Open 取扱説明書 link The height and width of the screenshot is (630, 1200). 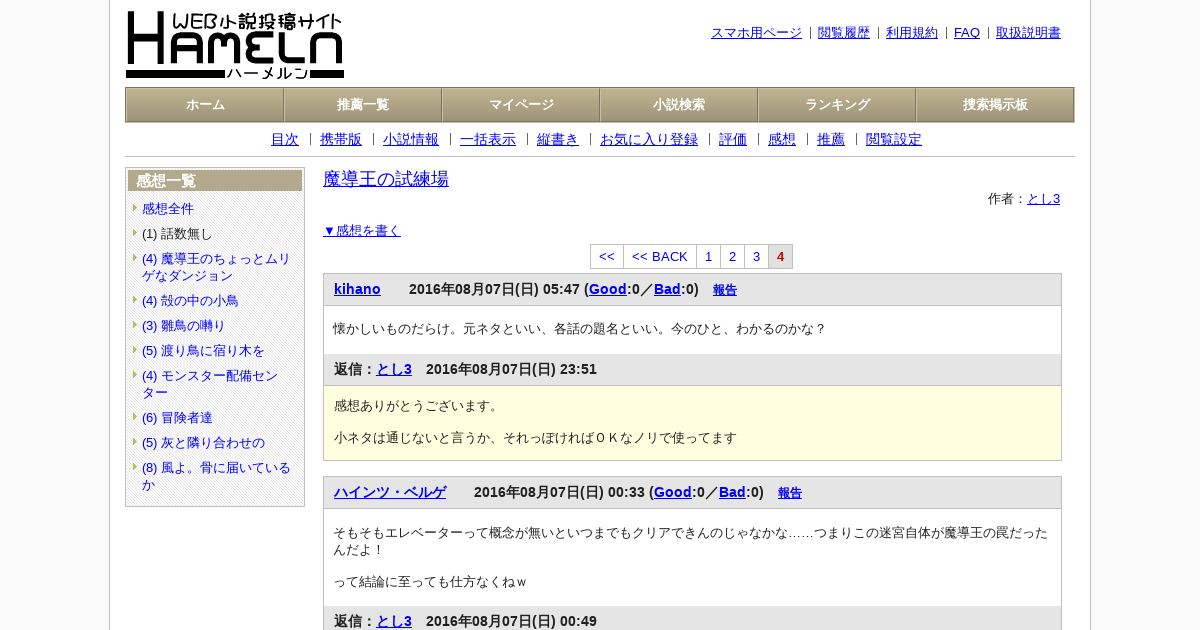[x=1028, y=33]
